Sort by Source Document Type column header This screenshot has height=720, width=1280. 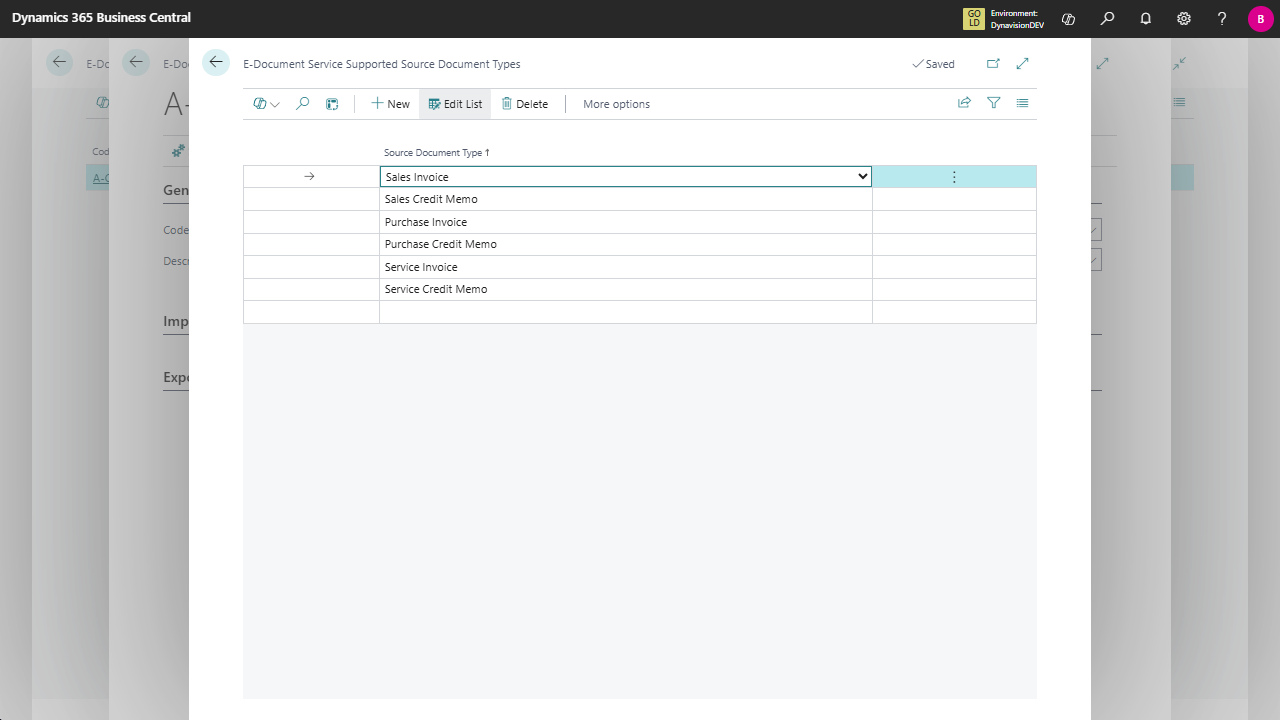(437, 153)
